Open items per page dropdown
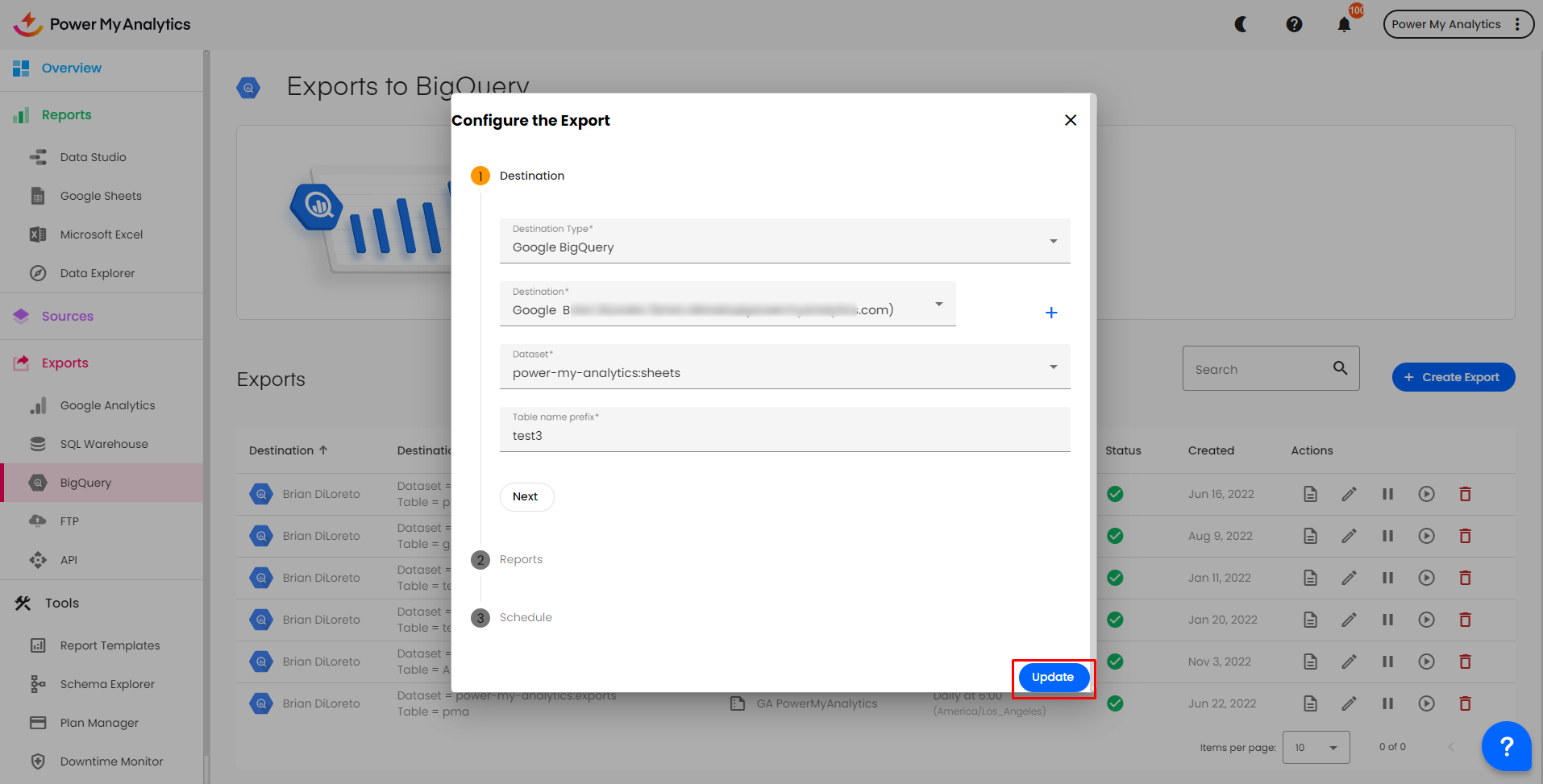 coord(1316,747)
